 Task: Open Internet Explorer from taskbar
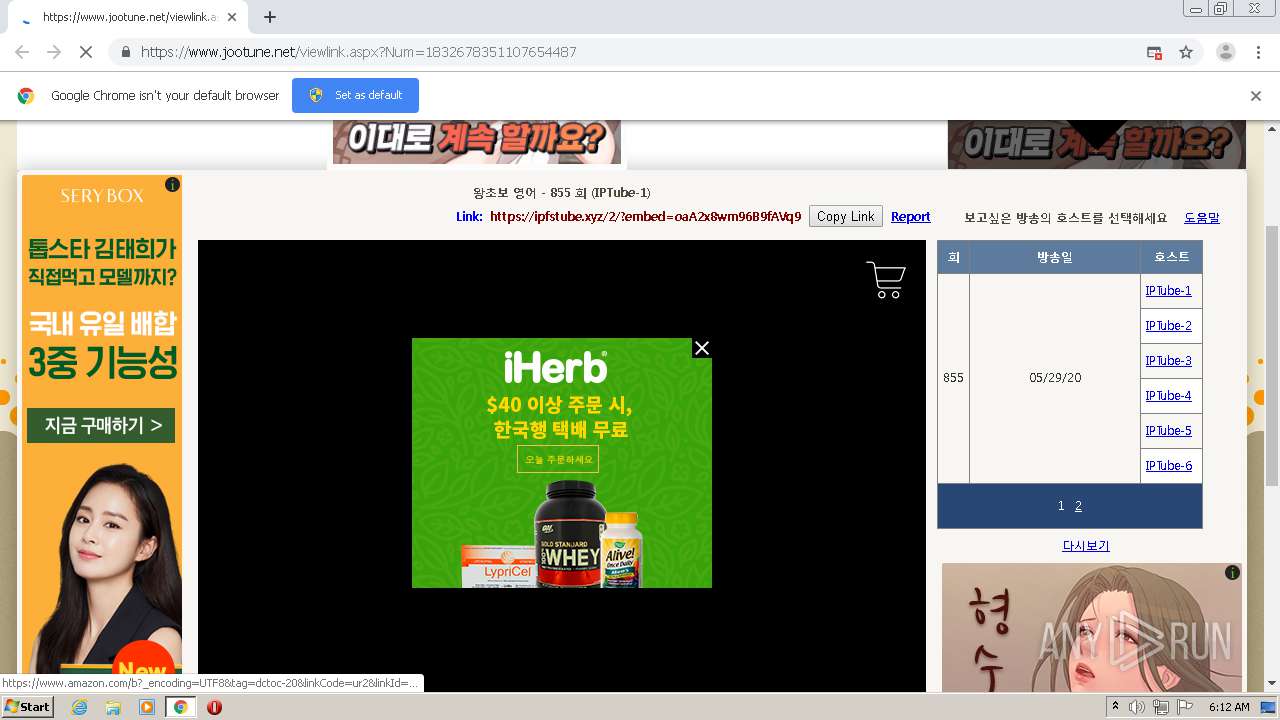[x=80, y=707]
